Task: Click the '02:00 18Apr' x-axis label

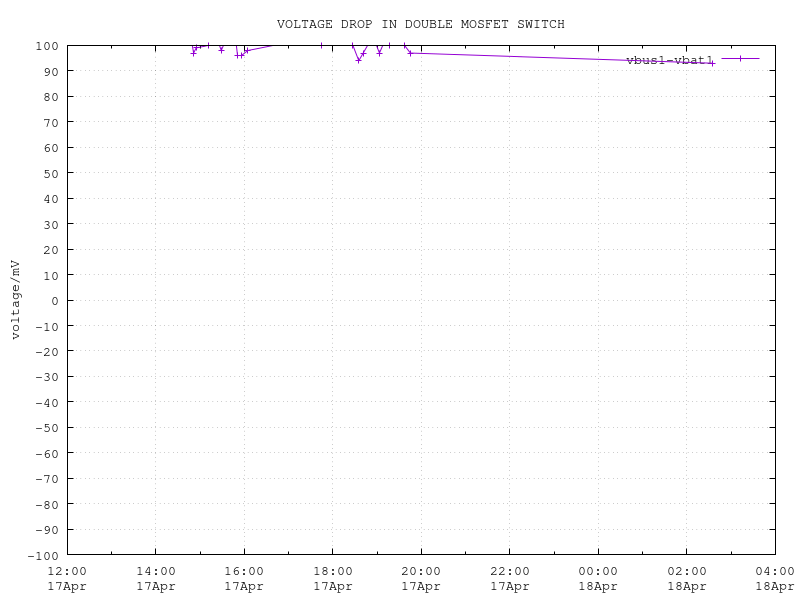Action: (x=687, y=579)
